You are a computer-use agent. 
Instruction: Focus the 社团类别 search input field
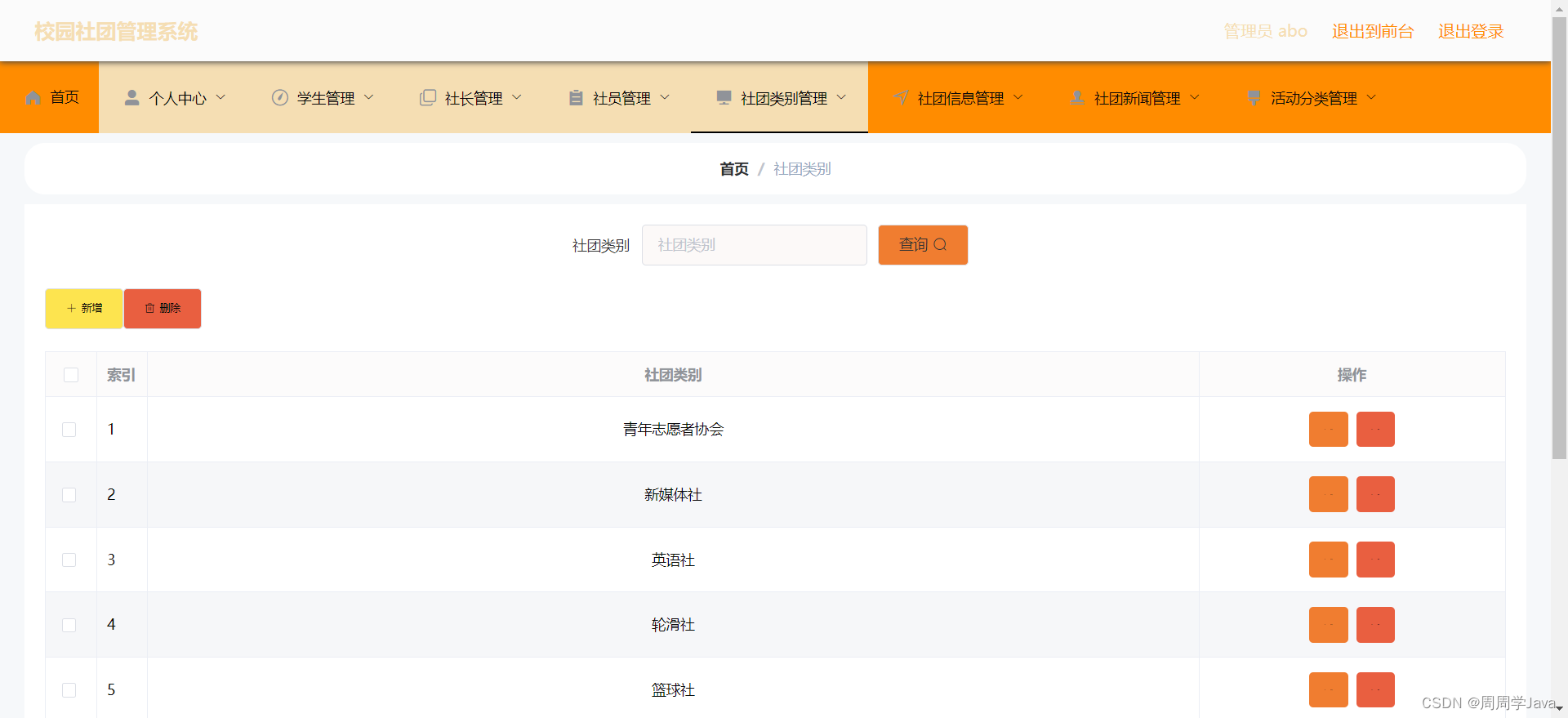click(x=755, y=245)
